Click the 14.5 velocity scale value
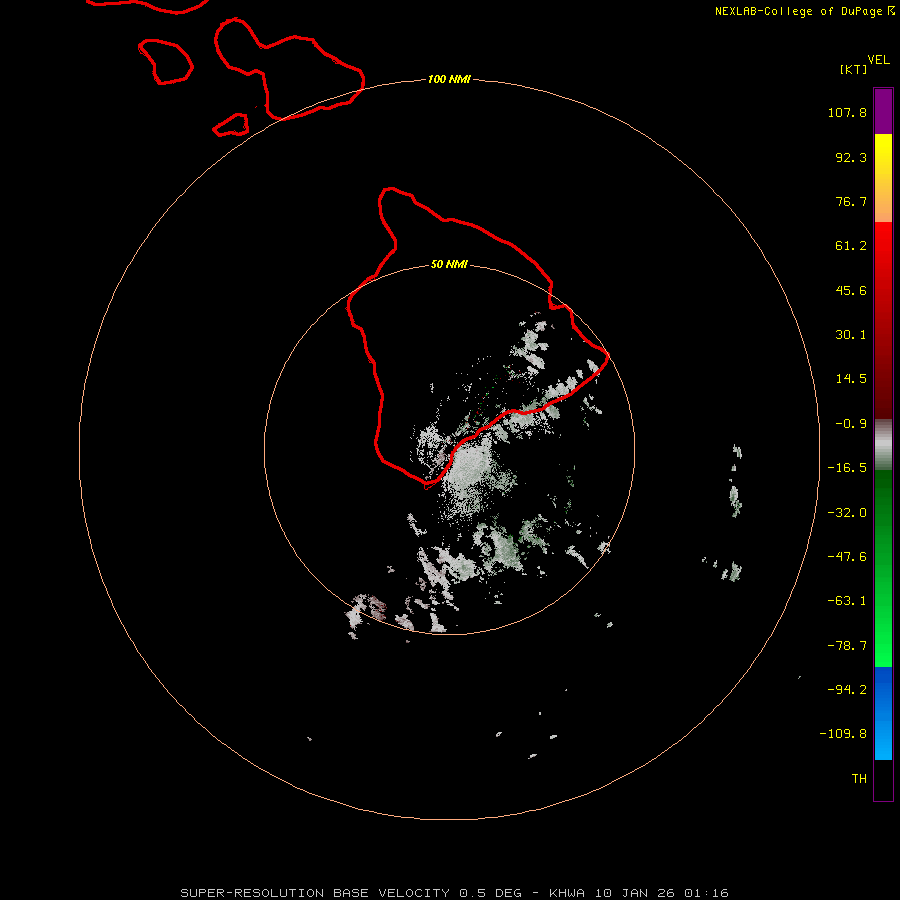This screenshot has width=900, height=900. click(x=851, y=379)
